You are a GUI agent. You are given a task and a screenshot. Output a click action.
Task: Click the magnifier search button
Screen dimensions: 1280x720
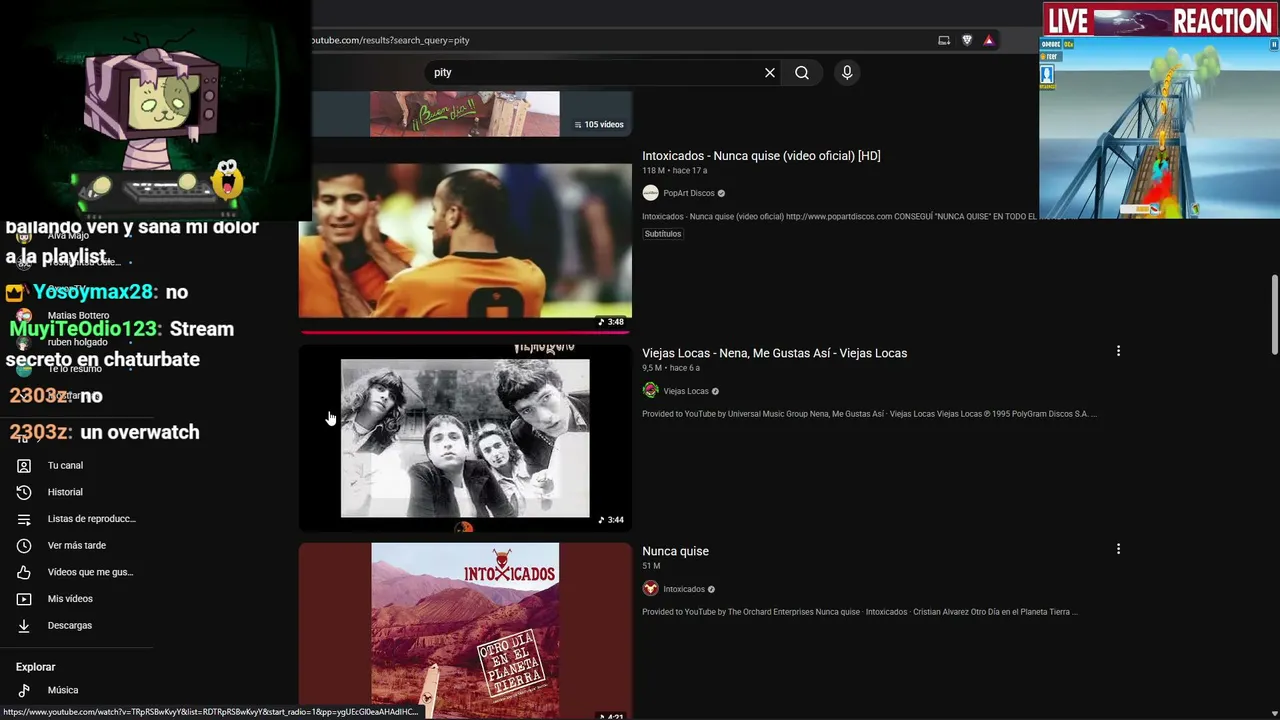(802, 73)
